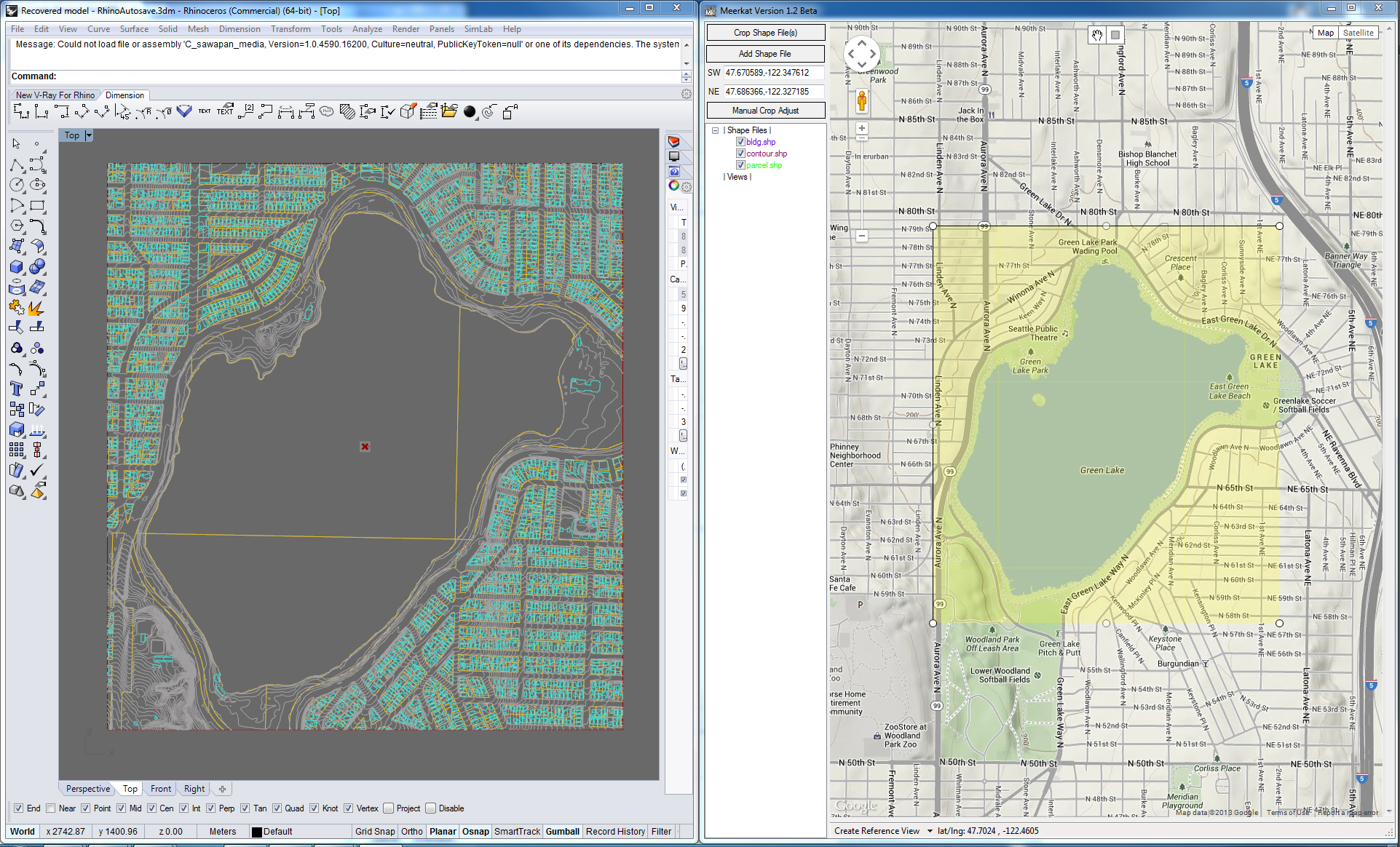This screenshot has width=1400, height=847.
Task: Open the Layers panel icon on right sidebar
Action: (674, 142)
